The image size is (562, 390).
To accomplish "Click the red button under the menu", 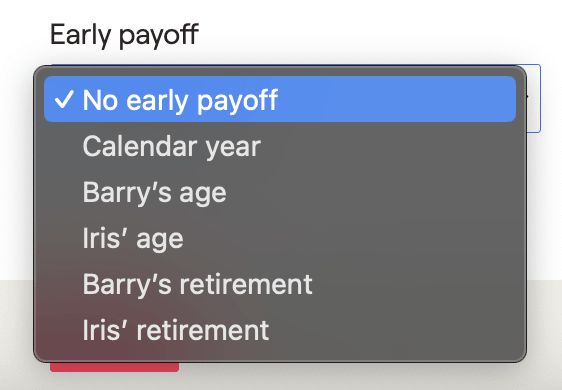I will click(x=114, y=367).
